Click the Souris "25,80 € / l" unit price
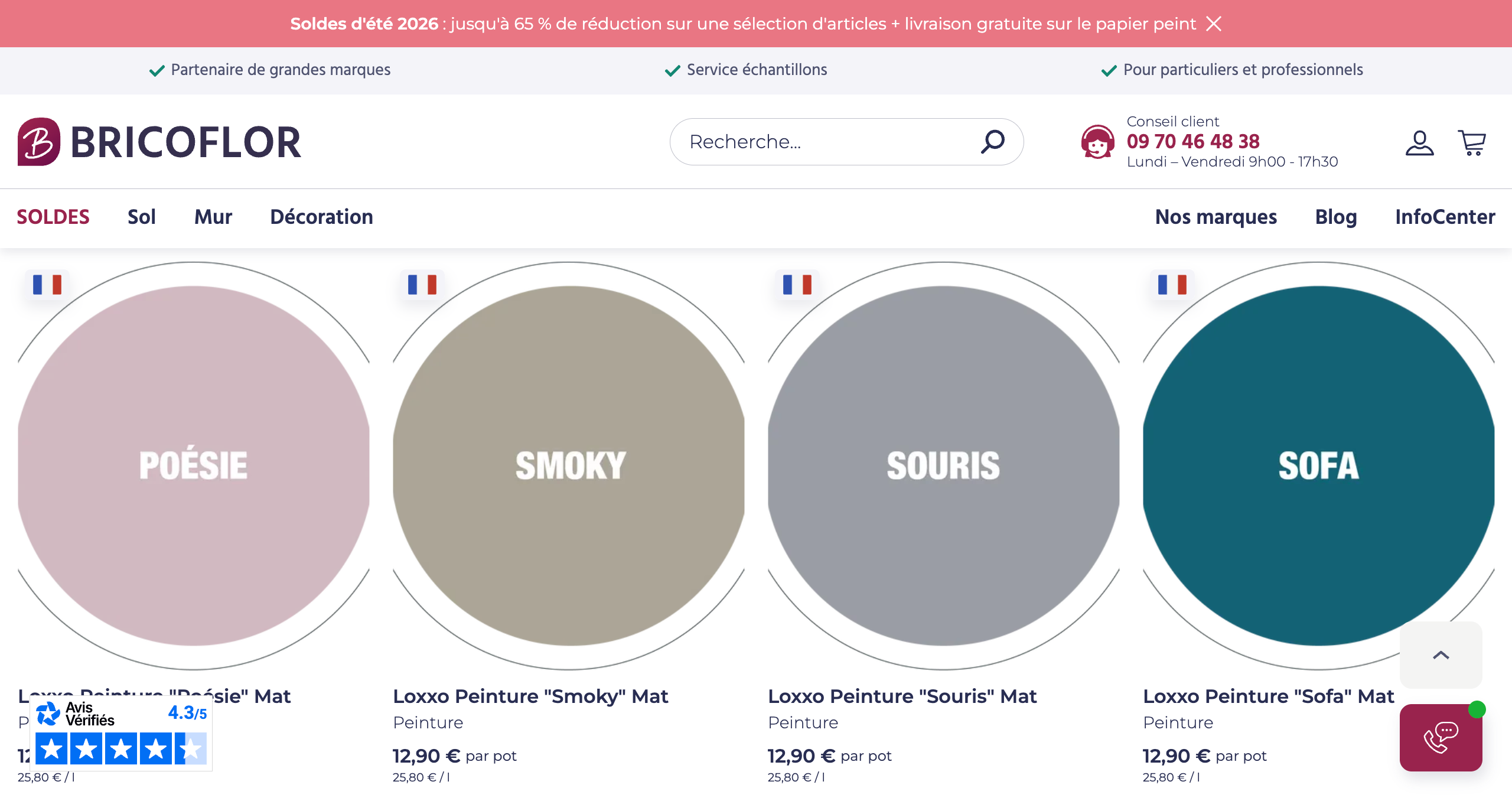The image size is (1512, 801). pyautogui.click(x=796, y=777)
